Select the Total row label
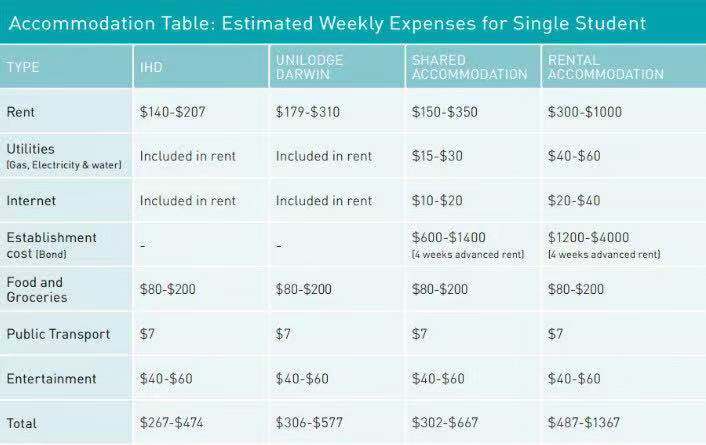Viewport: 706px width, 445px height. pyautogui.click(x=22, y=423)
